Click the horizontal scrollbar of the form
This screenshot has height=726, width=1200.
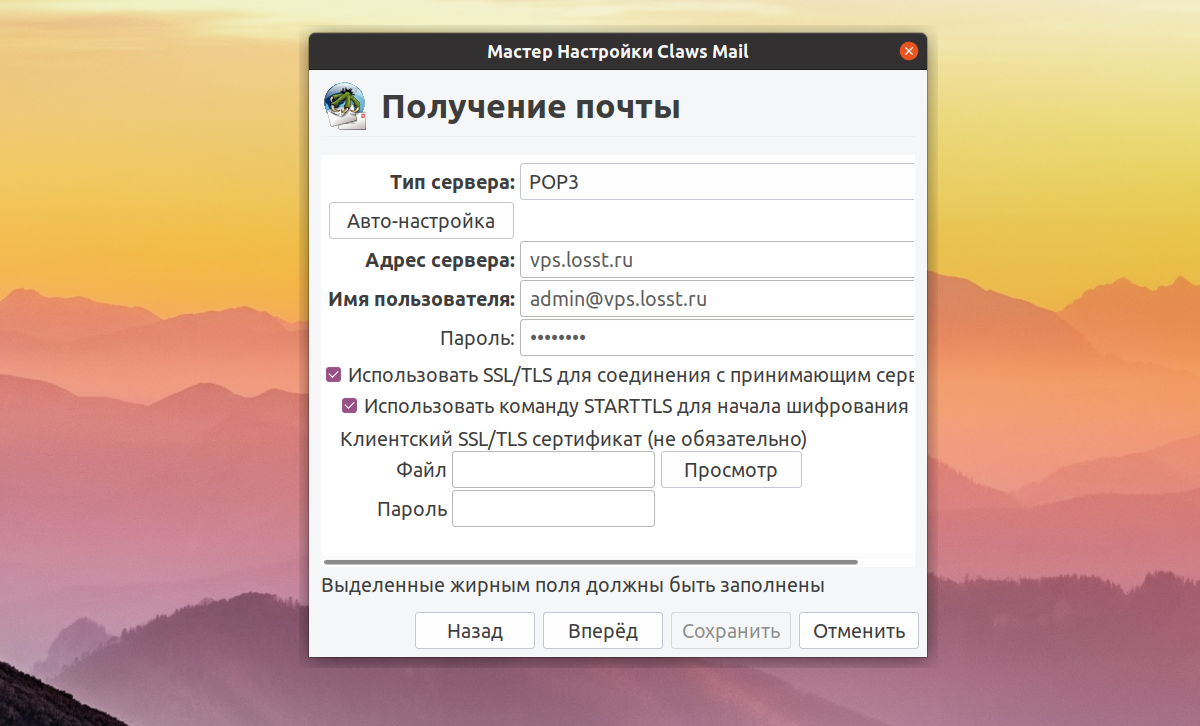coord(591,563)
